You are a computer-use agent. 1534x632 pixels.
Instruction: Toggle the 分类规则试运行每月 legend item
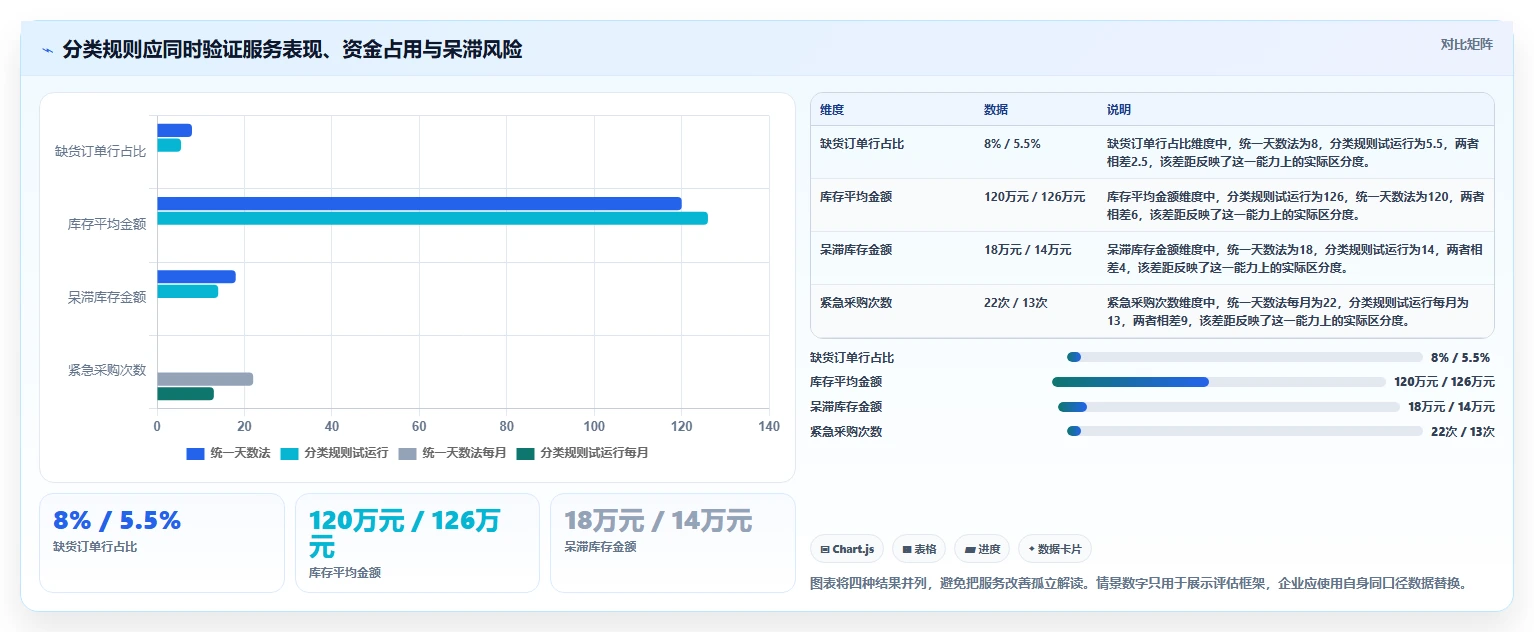pos(583,453)
